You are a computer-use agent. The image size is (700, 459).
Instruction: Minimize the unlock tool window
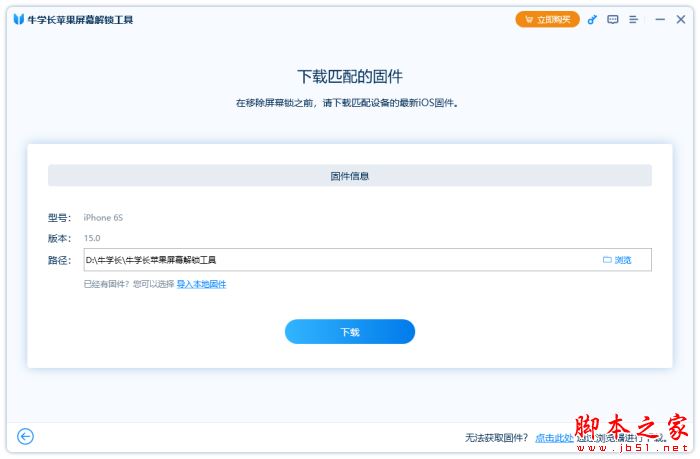pyautogui.click(x=660, y=20)
